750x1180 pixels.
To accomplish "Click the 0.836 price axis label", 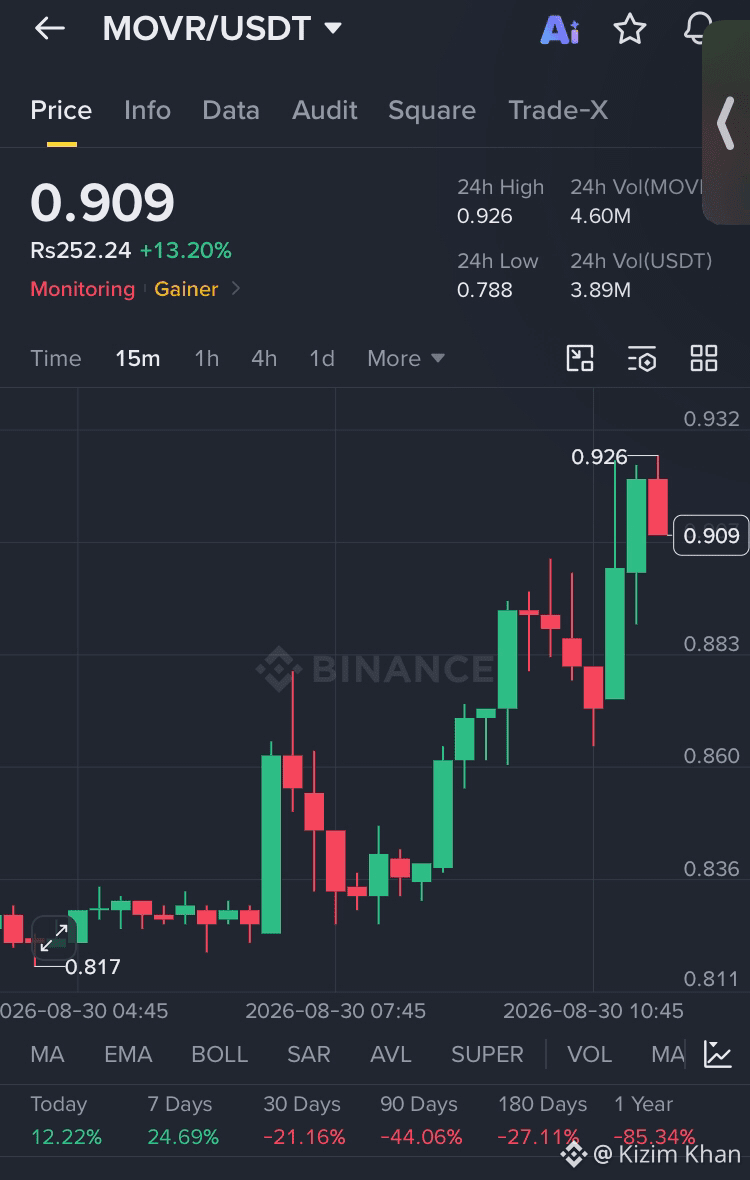I will click(x=712, y=869).
